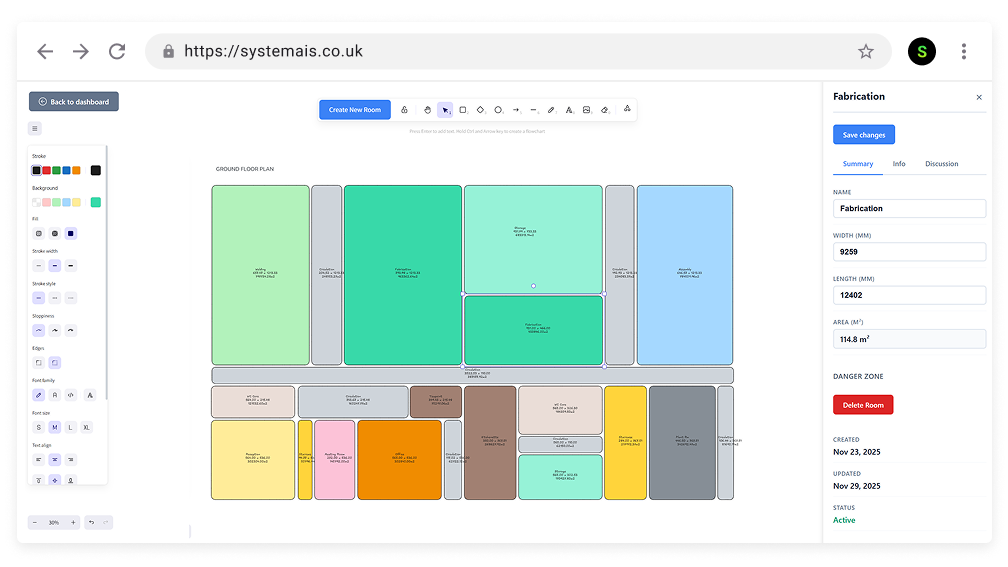Align text right

click(x=71, y=460)
